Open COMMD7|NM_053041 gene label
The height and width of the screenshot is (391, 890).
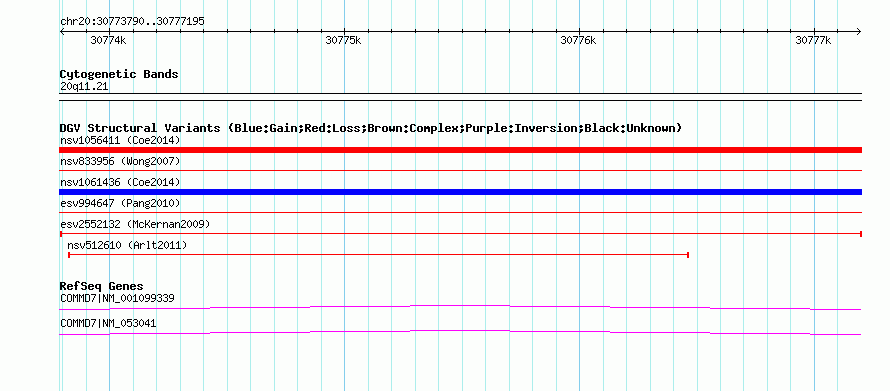[x=108, y=323]
